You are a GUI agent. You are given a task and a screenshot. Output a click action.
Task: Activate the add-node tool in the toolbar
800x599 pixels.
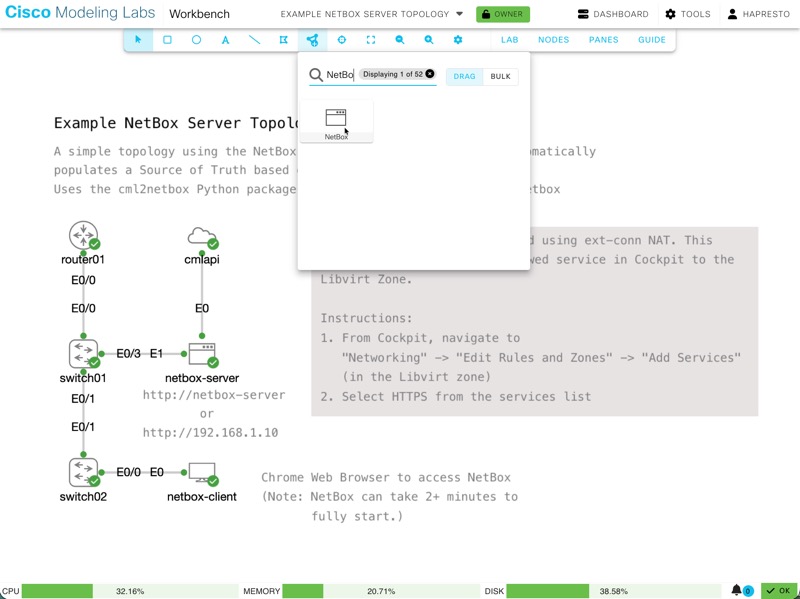click(312, 40)
